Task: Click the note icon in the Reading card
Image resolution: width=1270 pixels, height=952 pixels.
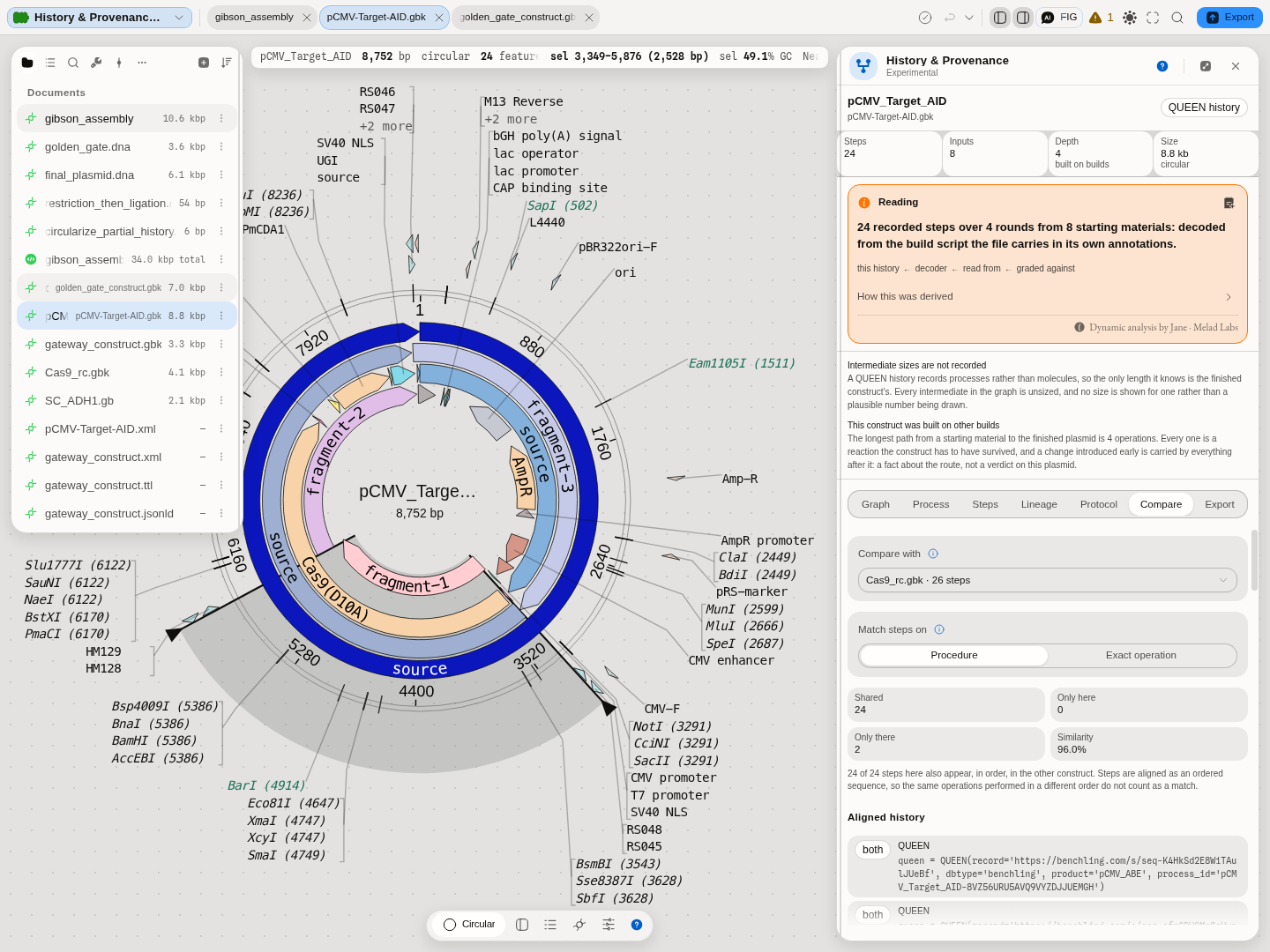Action: 1229,203
